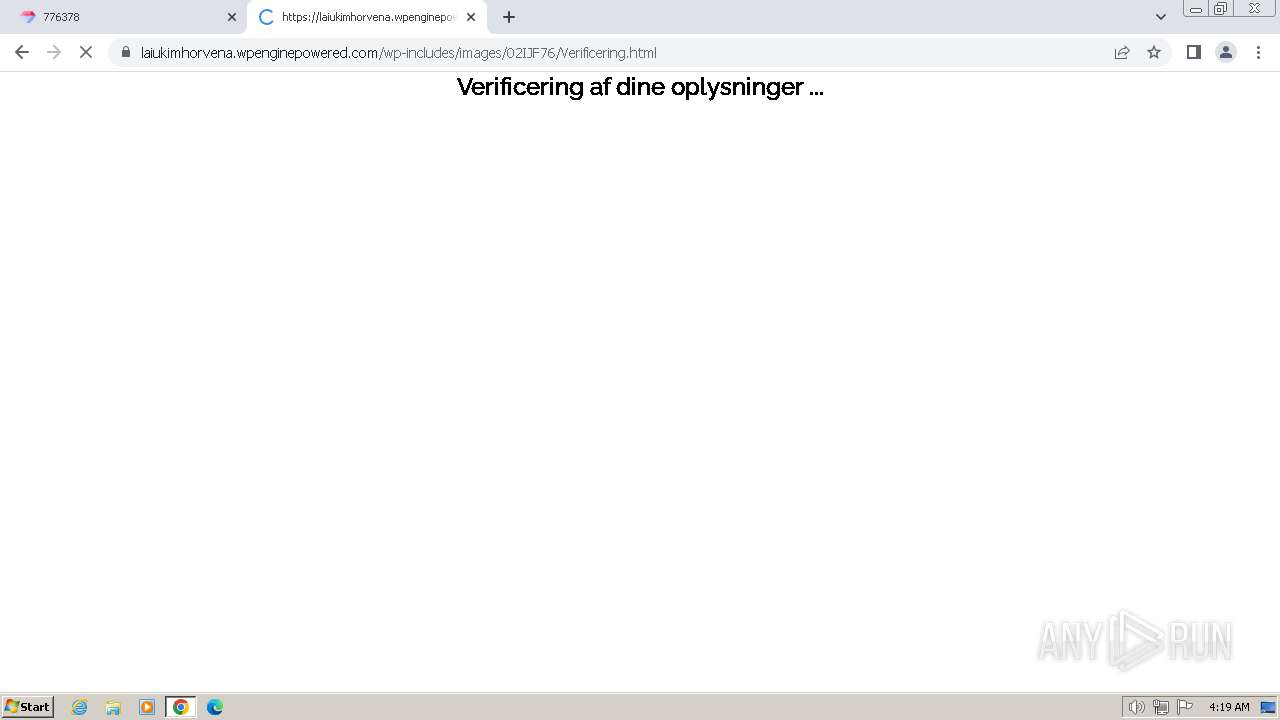Viewport: 1280px width, 720px height.
Task: Open network status tray icon
Action: (x=1160, y=707)
